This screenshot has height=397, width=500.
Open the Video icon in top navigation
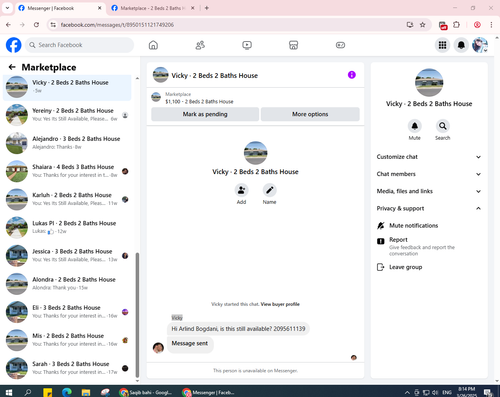tap(247, 45)
